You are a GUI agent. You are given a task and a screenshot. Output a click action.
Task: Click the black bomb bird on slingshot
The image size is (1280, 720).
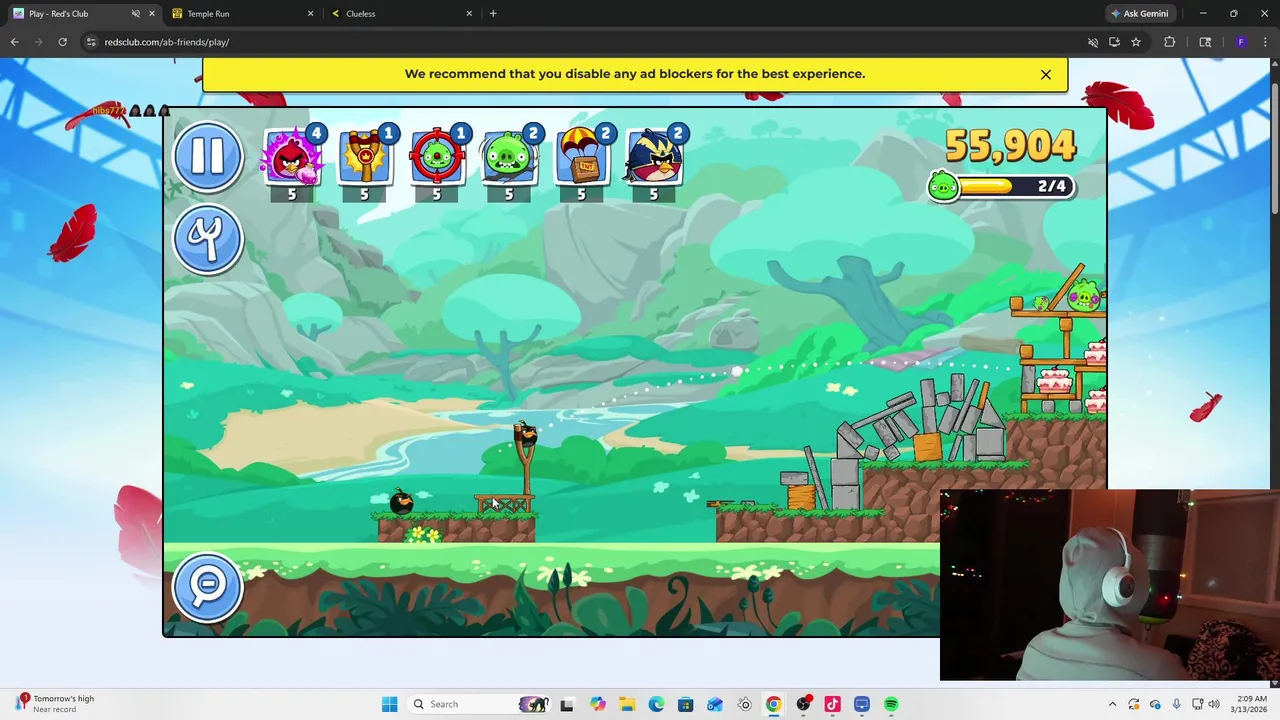[525, 434]
